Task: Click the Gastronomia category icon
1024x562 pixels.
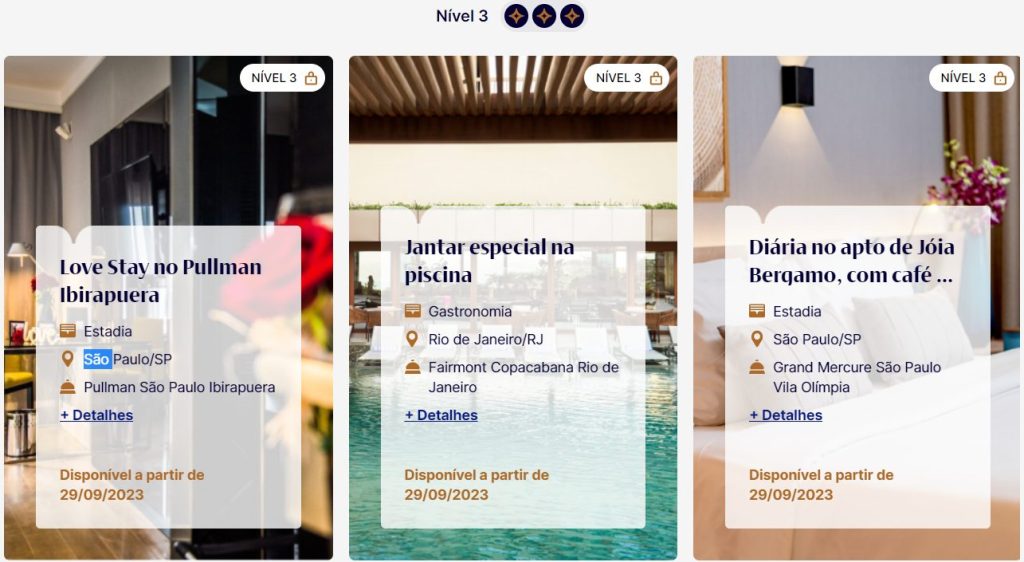Action: 412,311
